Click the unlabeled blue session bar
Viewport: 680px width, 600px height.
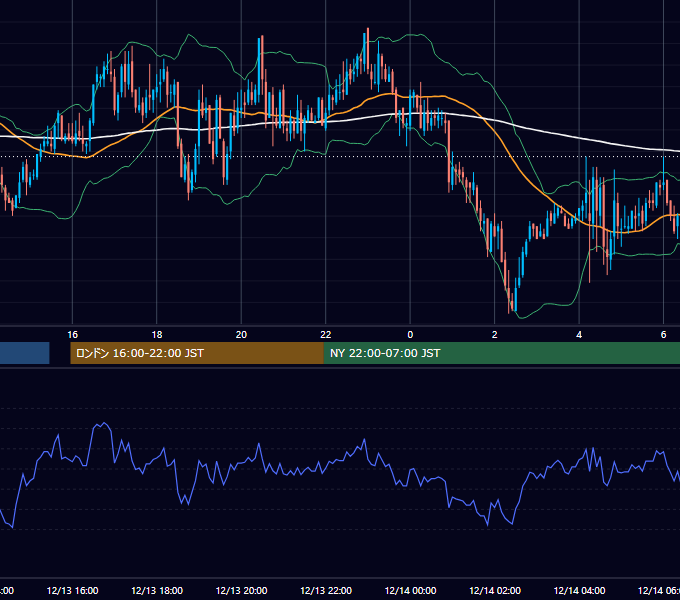click(25, 353)
